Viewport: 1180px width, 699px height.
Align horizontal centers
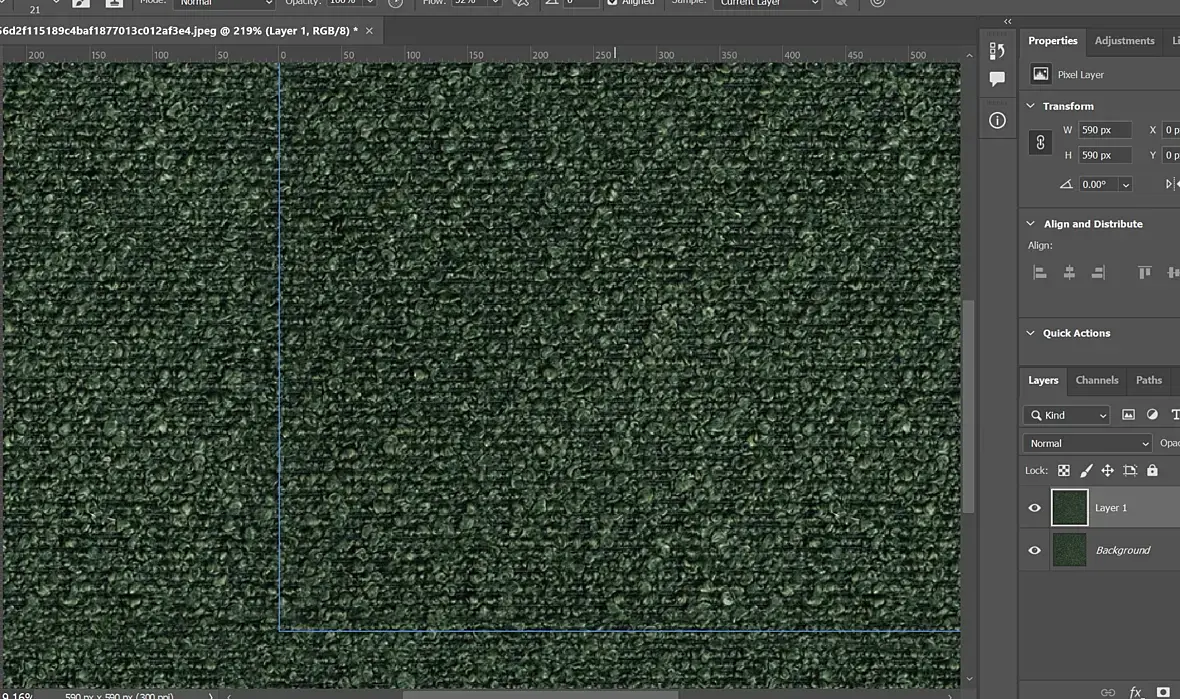(x=1069, y=272)
